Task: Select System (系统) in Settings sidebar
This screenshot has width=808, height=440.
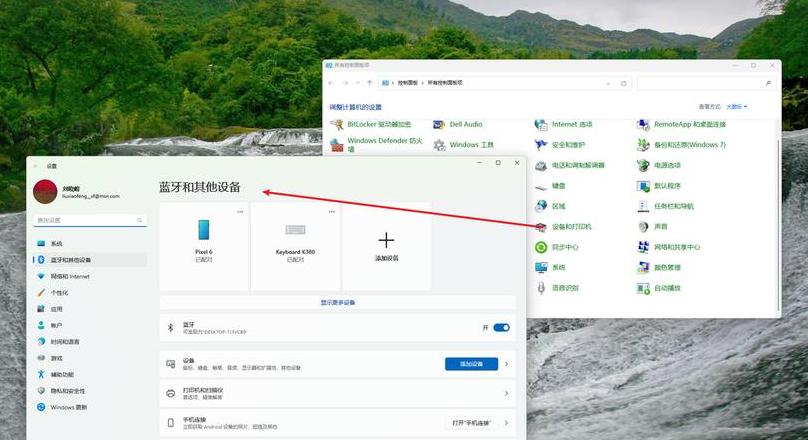Action: click(90, 243)
